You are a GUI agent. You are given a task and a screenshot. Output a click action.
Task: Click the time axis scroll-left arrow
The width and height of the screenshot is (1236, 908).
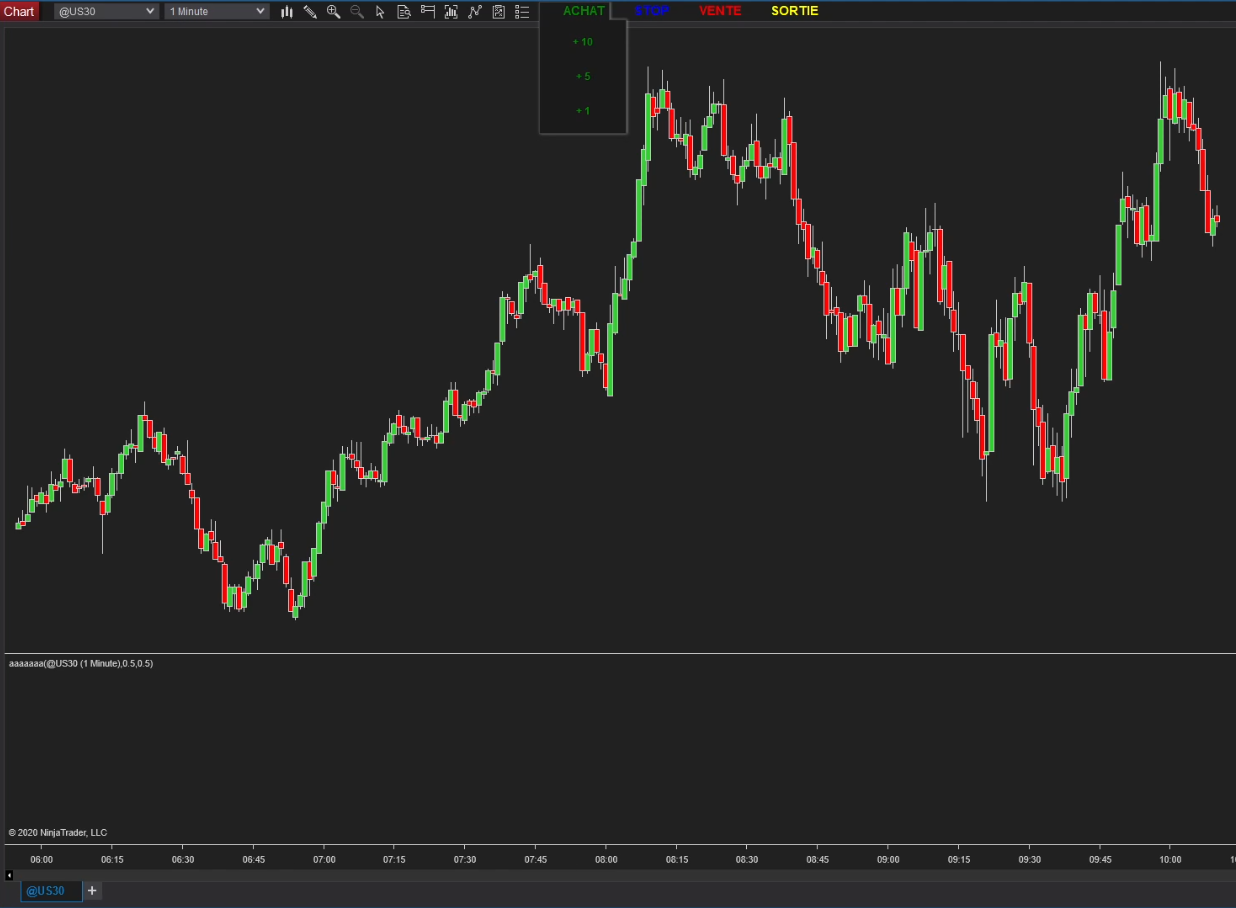(x=10, y=875)
